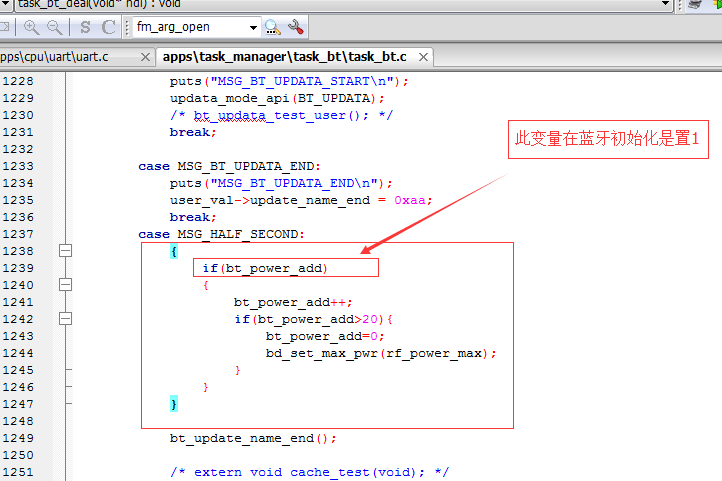Collapse the code fold at line 1240

pyautogui.click(x=65, y=285)
